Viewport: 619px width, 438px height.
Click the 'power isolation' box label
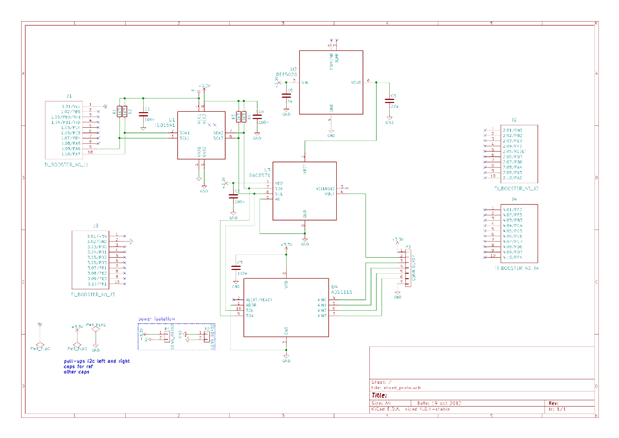click(157, 319)
